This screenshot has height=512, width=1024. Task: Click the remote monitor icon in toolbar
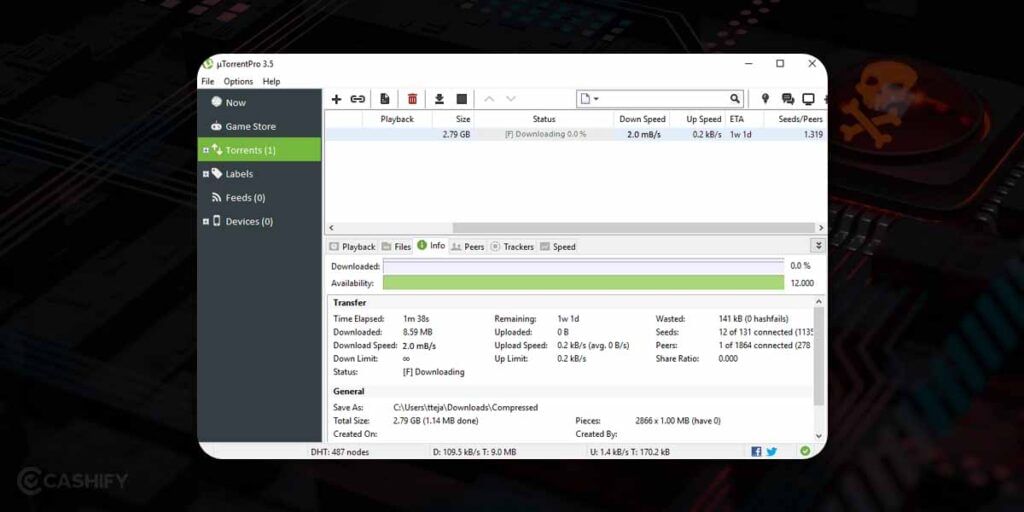tap(808, 99)
